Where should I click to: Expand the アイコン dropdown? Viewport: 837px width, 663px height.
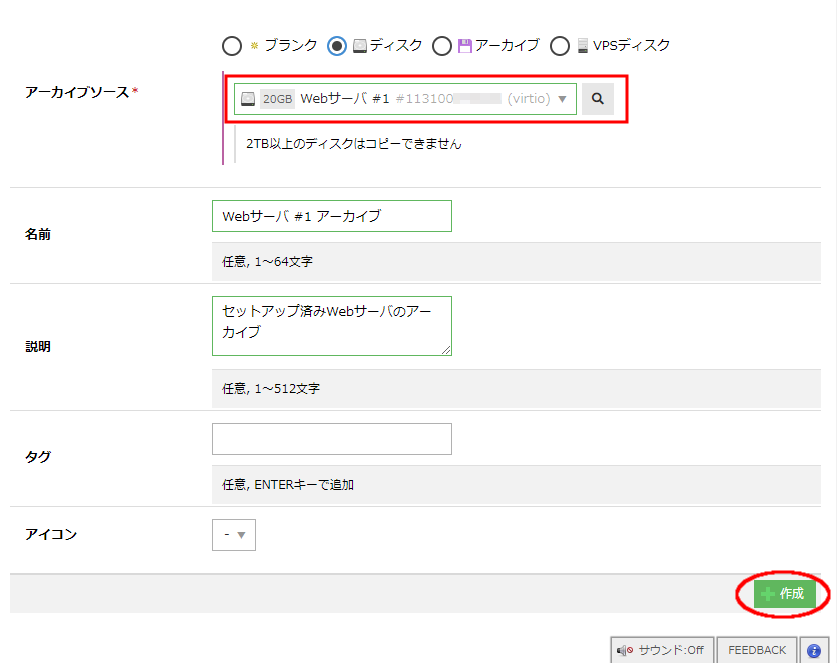pos(234,535)
